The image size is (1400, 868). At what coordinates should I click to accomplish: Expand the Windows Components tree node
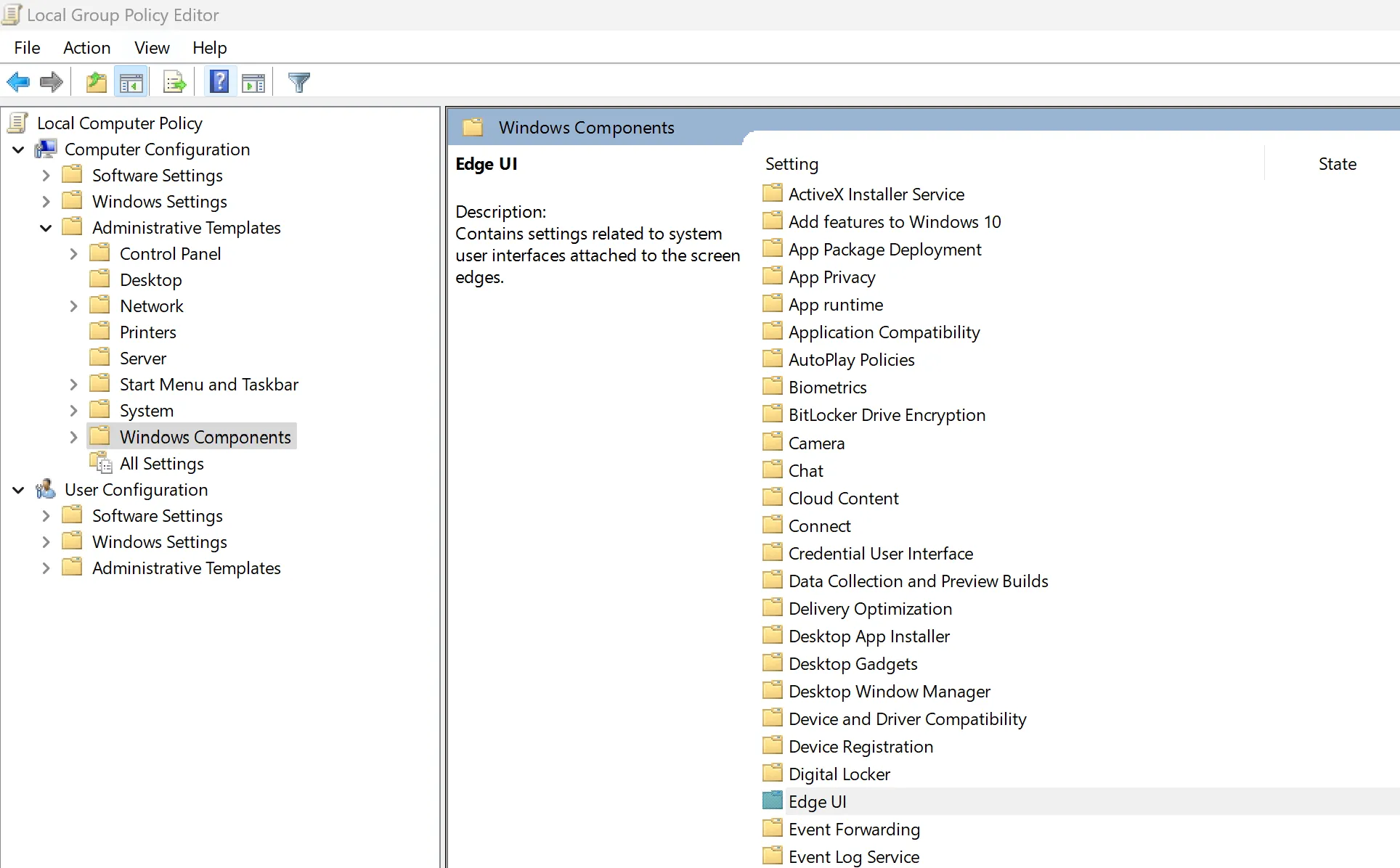coord(73,437)
